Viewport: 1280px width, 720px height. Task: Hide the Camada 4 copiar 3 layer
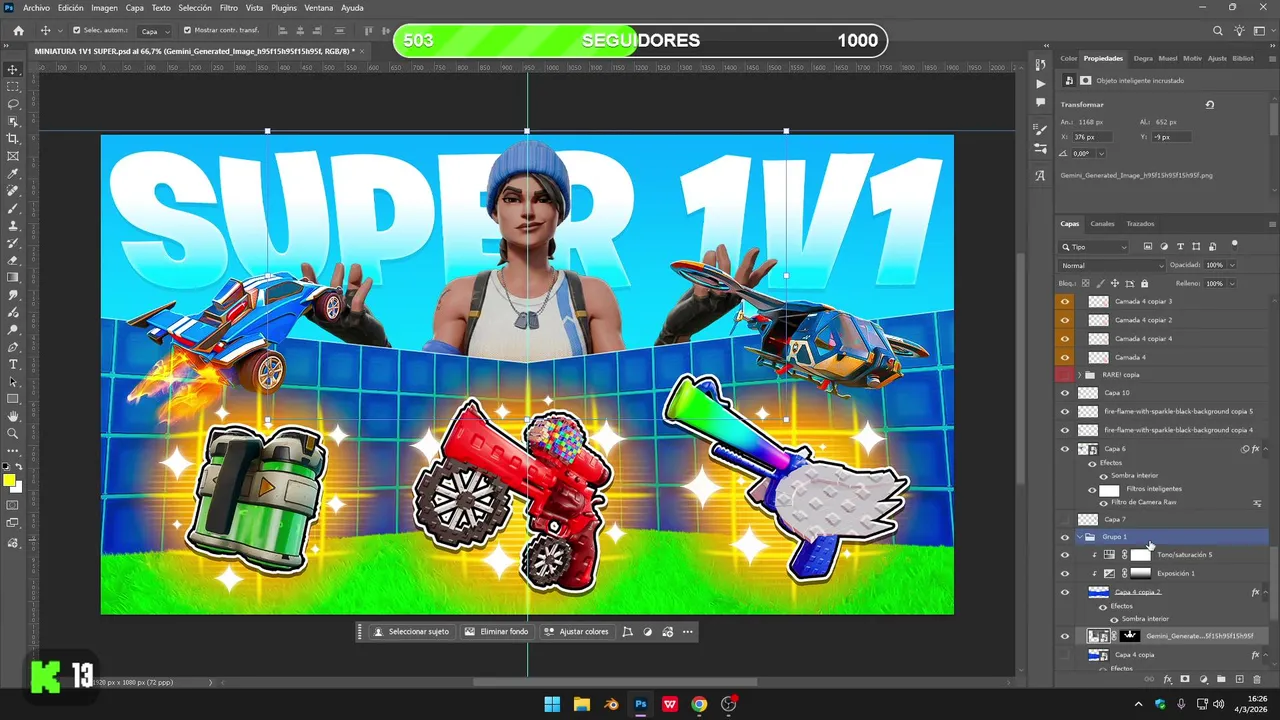point(1064,301)
